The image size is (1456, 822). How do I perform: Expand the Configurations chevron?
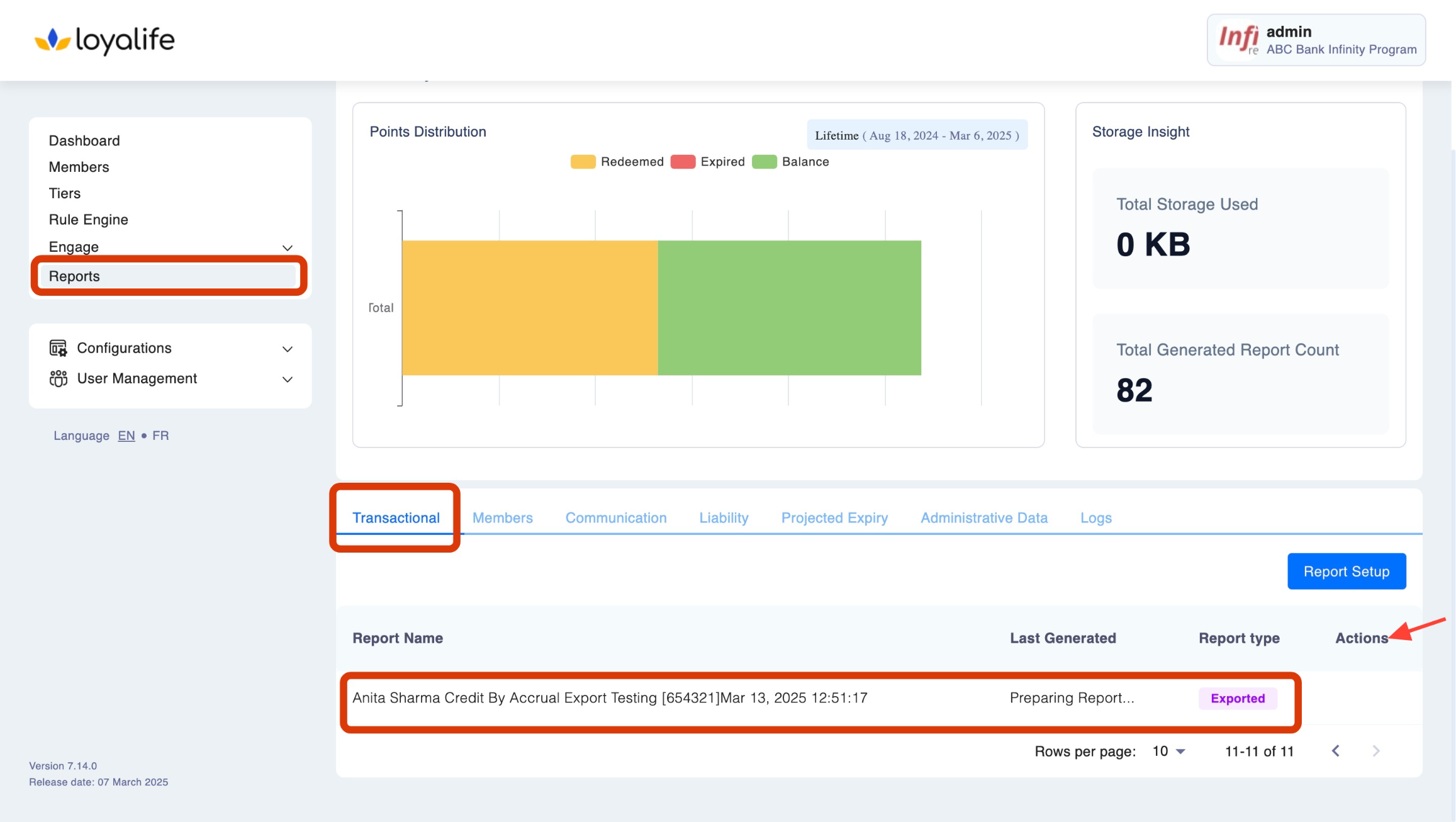(288, 349)
